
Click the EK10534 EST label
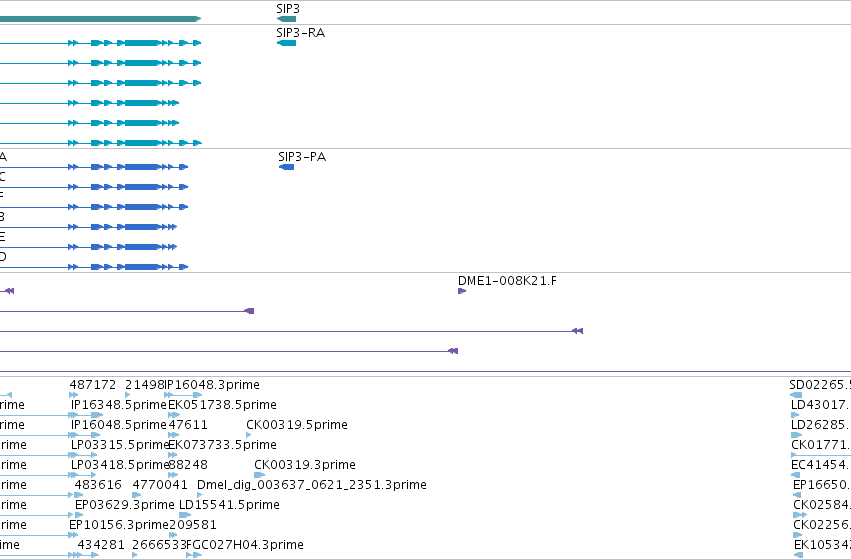(822, 545)
